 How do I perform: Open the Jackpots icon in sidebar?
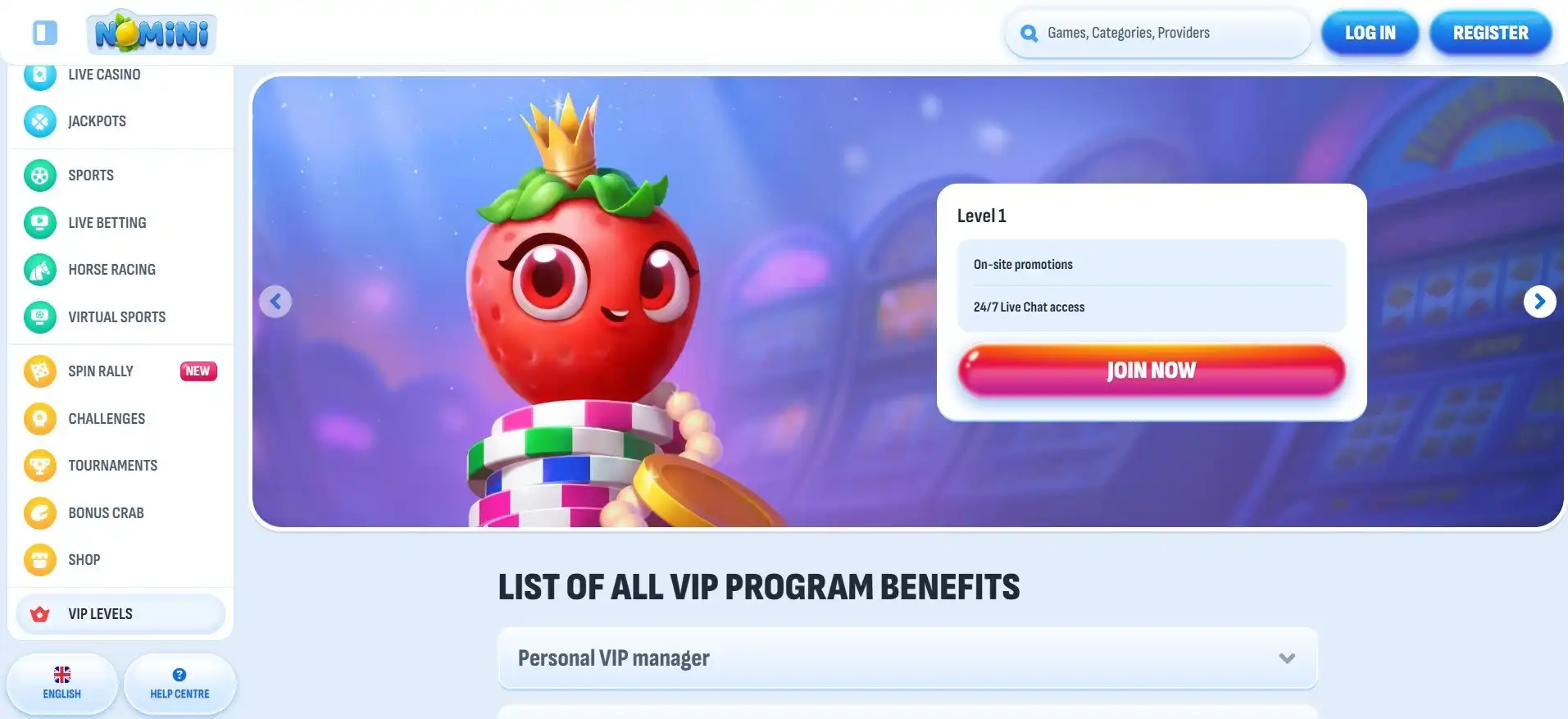coord(40,121)
